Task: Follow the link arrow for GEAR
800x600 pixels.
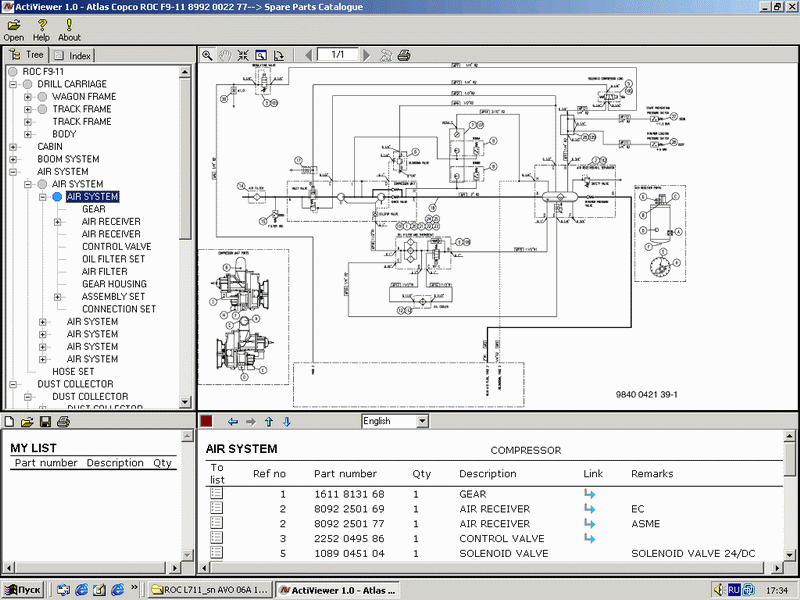Action: pos(589,494)
